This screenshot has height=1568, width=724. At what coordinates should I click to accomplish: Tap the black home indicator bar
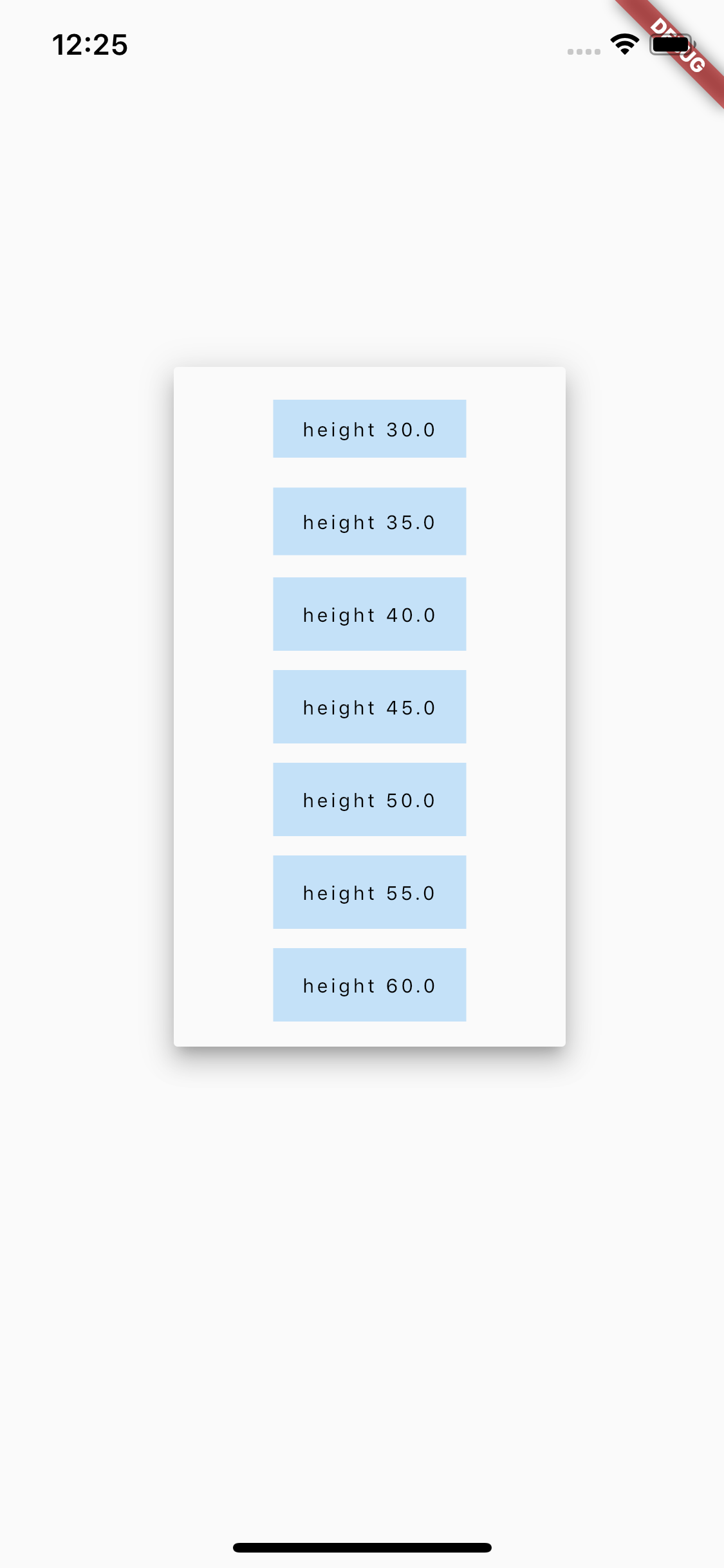click(x=362, y=1547)
